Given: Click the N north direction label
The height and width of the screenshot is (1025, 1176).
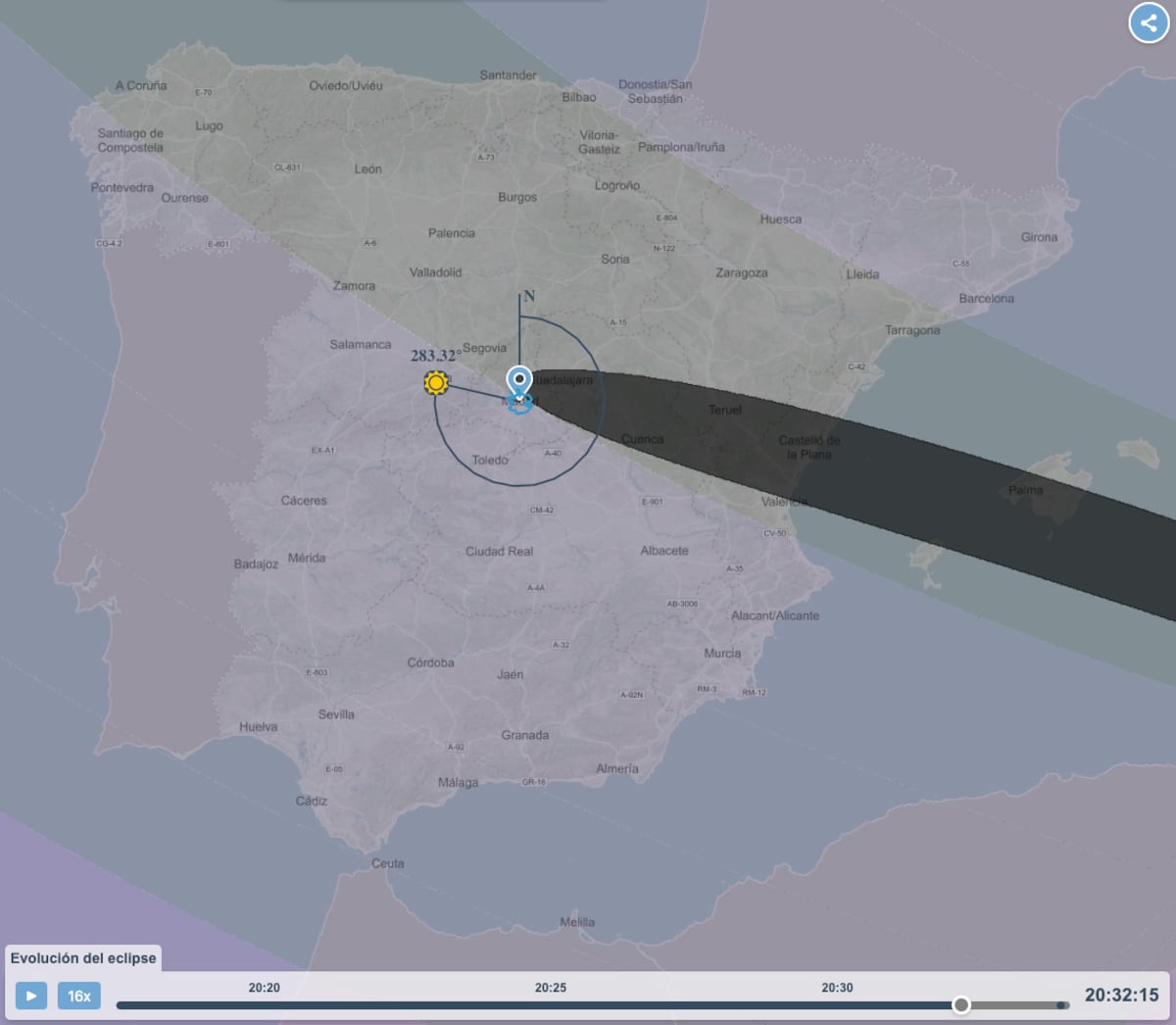Looking at the screenshot, I should [x=527, y=294].
